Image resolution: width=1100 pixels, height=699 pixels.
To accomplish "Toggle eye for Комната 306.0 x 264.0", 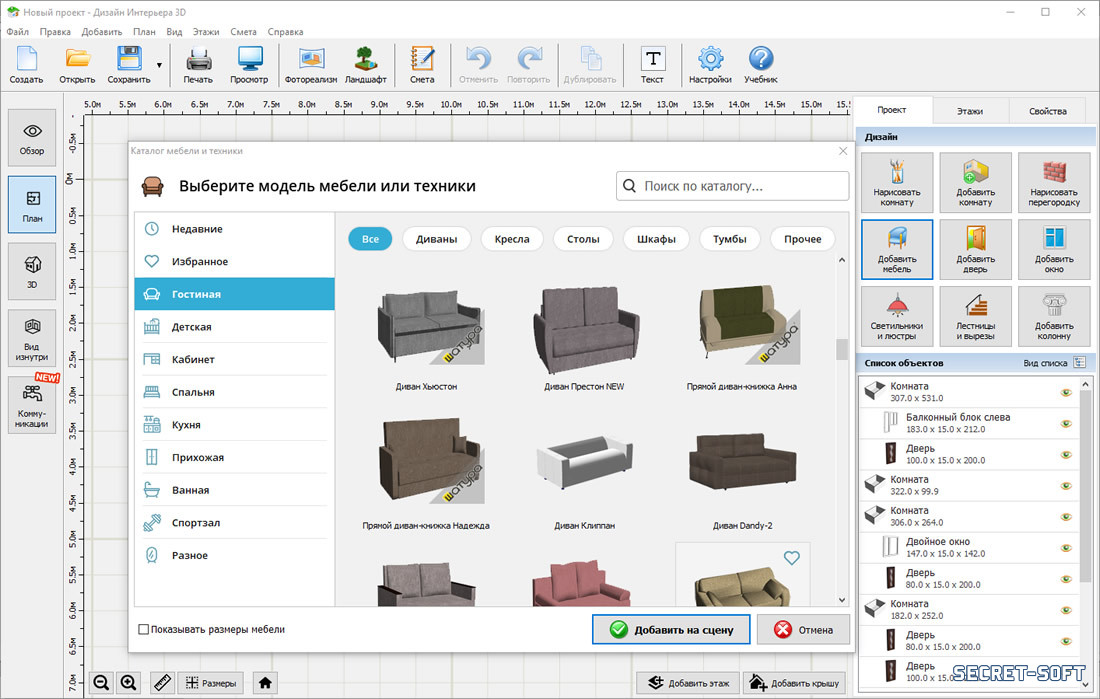I will pyautogui.click(x=1066, y=517).
